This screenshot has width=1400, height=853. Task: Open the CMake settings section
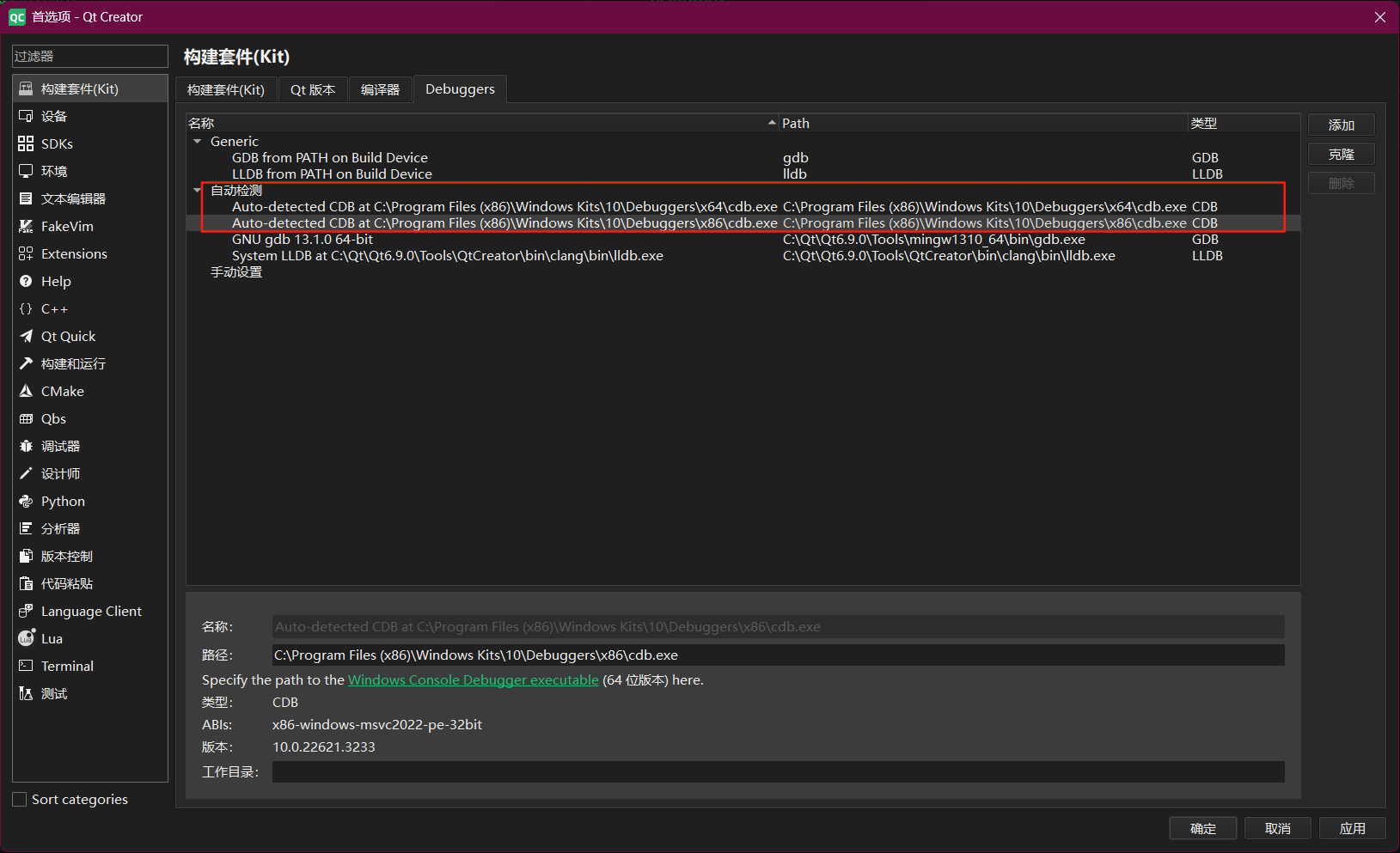61,391
